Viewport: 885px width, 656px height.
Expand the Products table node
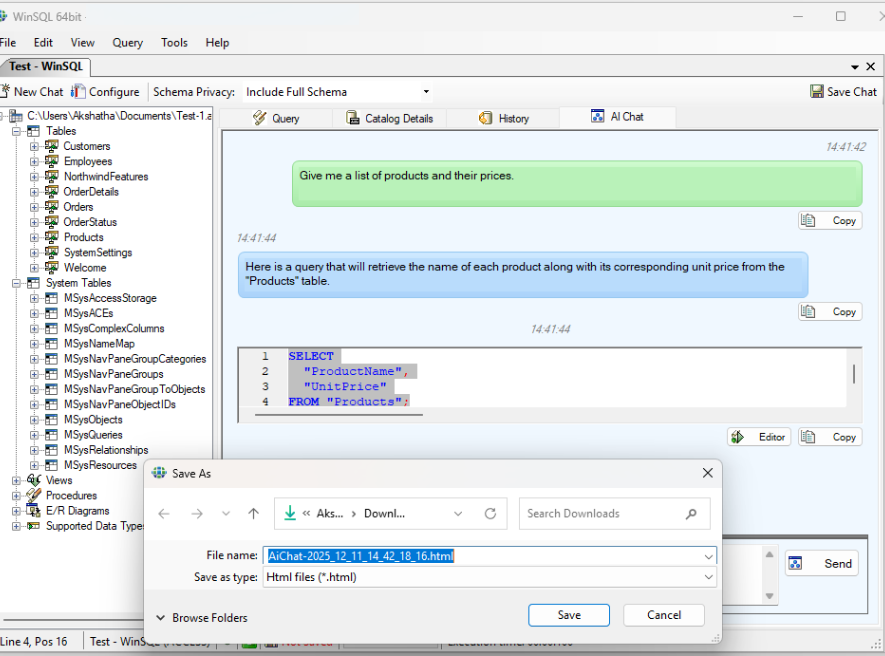[x=34, y=238]
